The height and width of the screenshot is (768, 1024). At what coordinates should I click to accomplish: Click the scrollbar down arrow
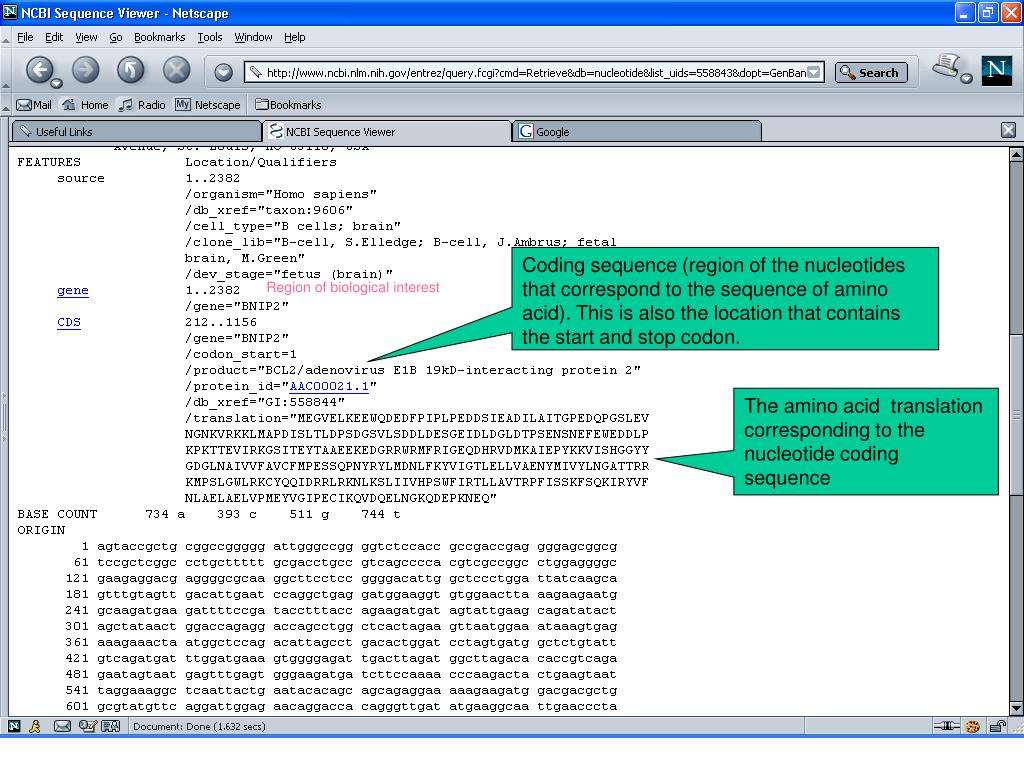[x=1016, y=708]
